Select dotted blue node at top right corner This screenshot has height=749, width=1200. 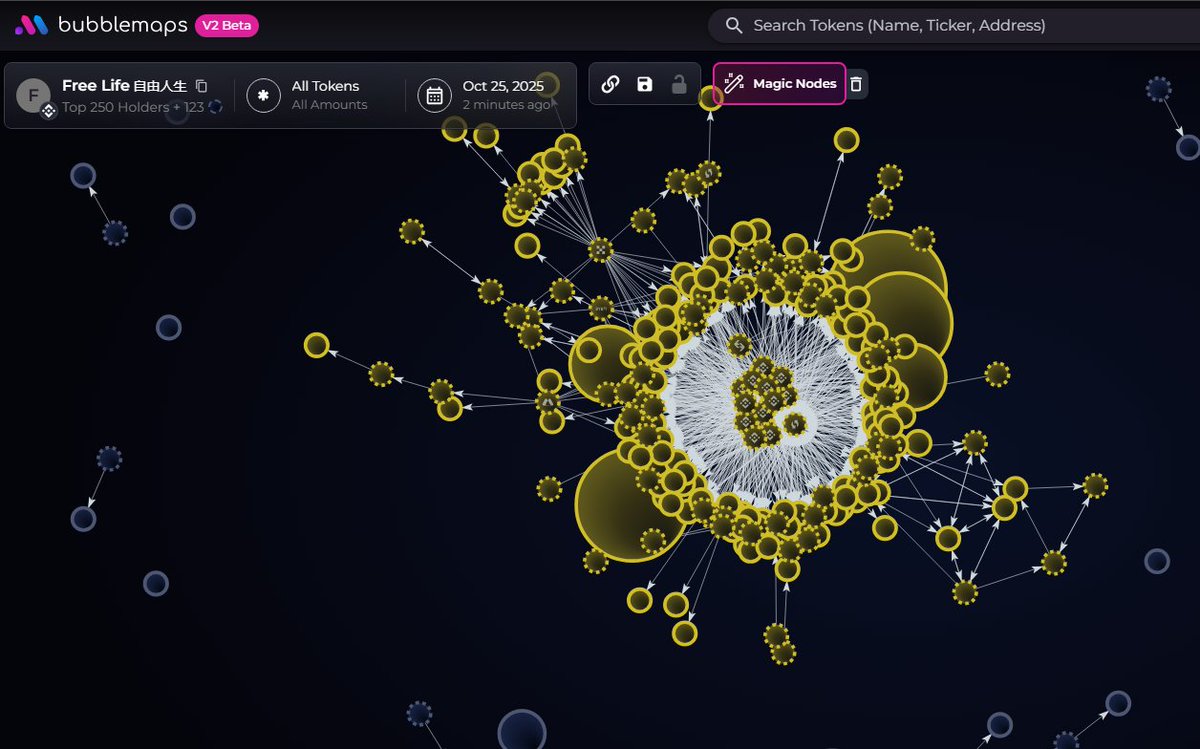coord(1158,89)
